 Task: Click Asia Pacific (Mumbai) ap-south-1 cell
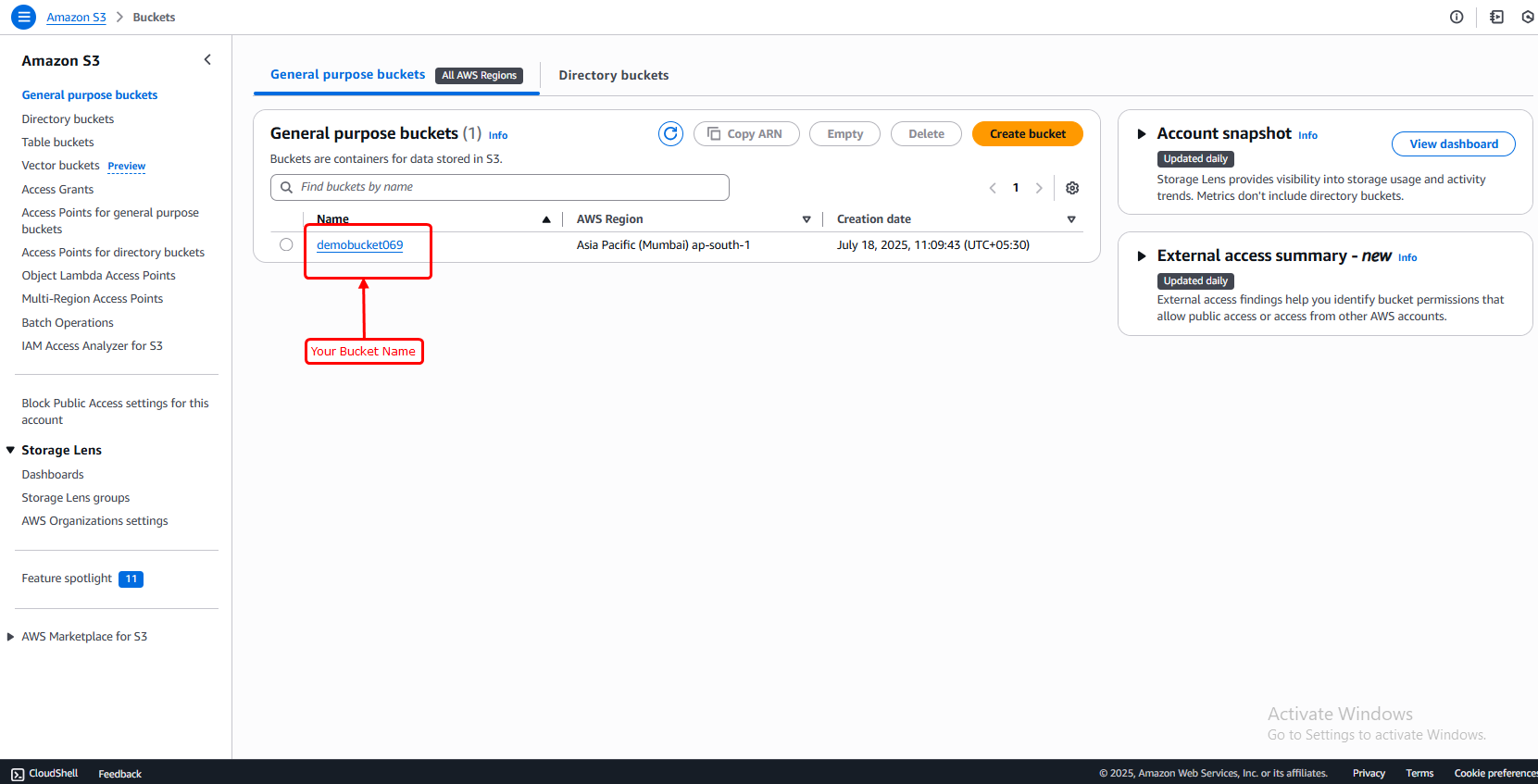pos(663,245)
